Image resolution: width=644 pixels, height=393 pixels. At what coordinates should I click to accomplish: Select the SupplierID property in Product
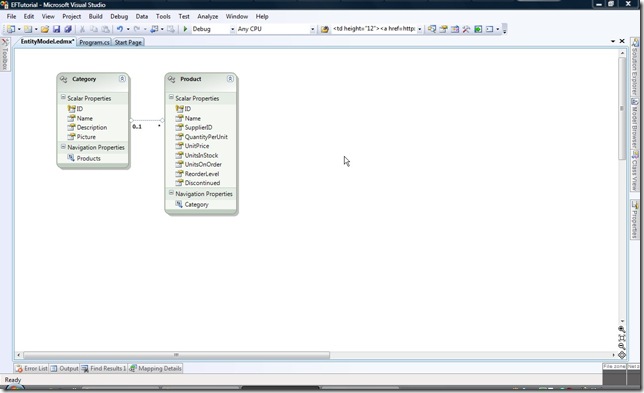click(x=198, y=127)
